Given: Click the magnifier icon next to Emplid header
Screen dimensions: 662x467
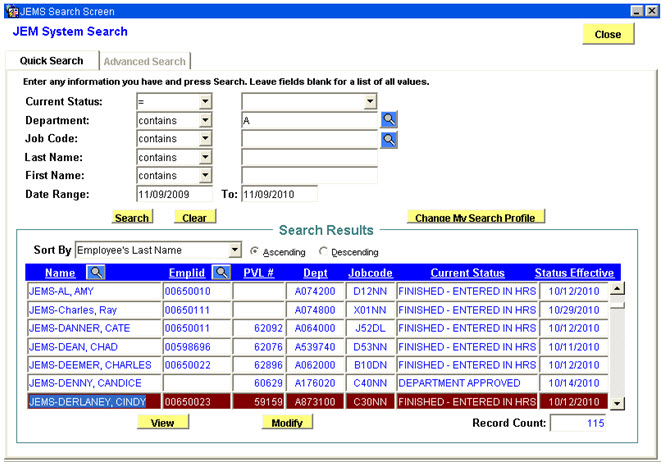Looking at the screenshot, I should [x=221, y=272].
